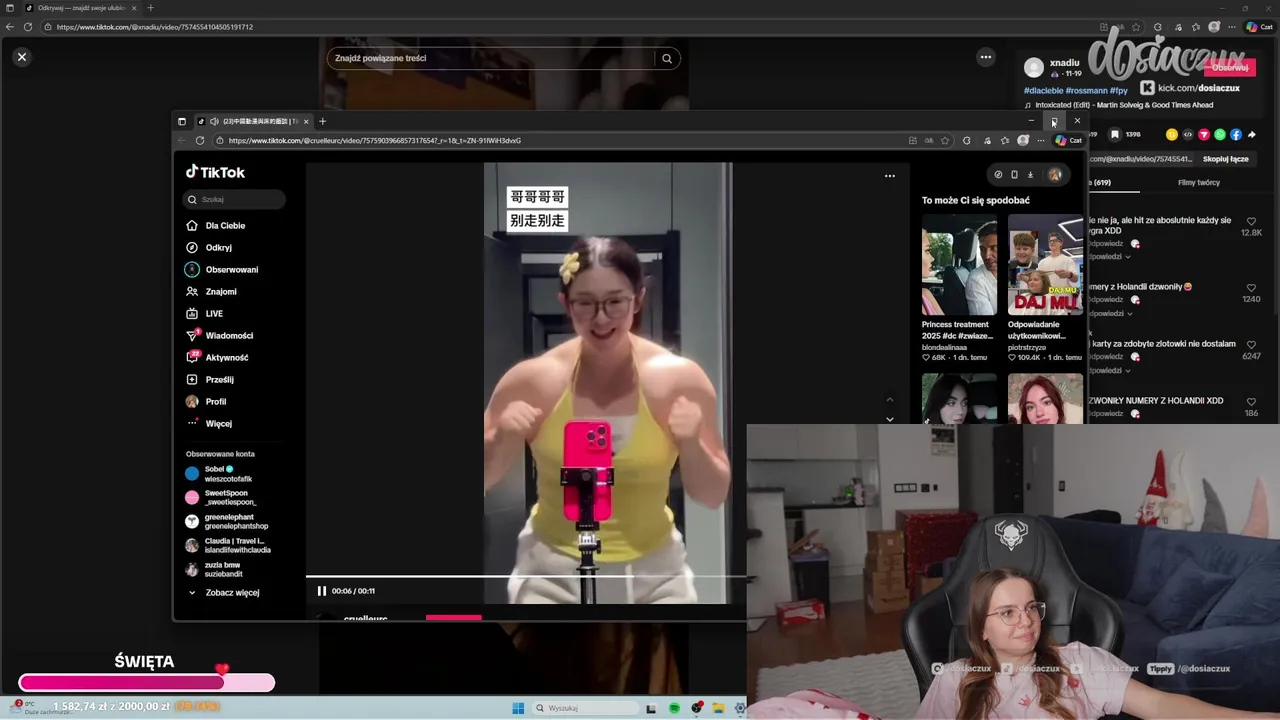The width and height of the screenshot is (1280, 720).
Task: Open Spotify from taskbar
Action: point(675,708)
